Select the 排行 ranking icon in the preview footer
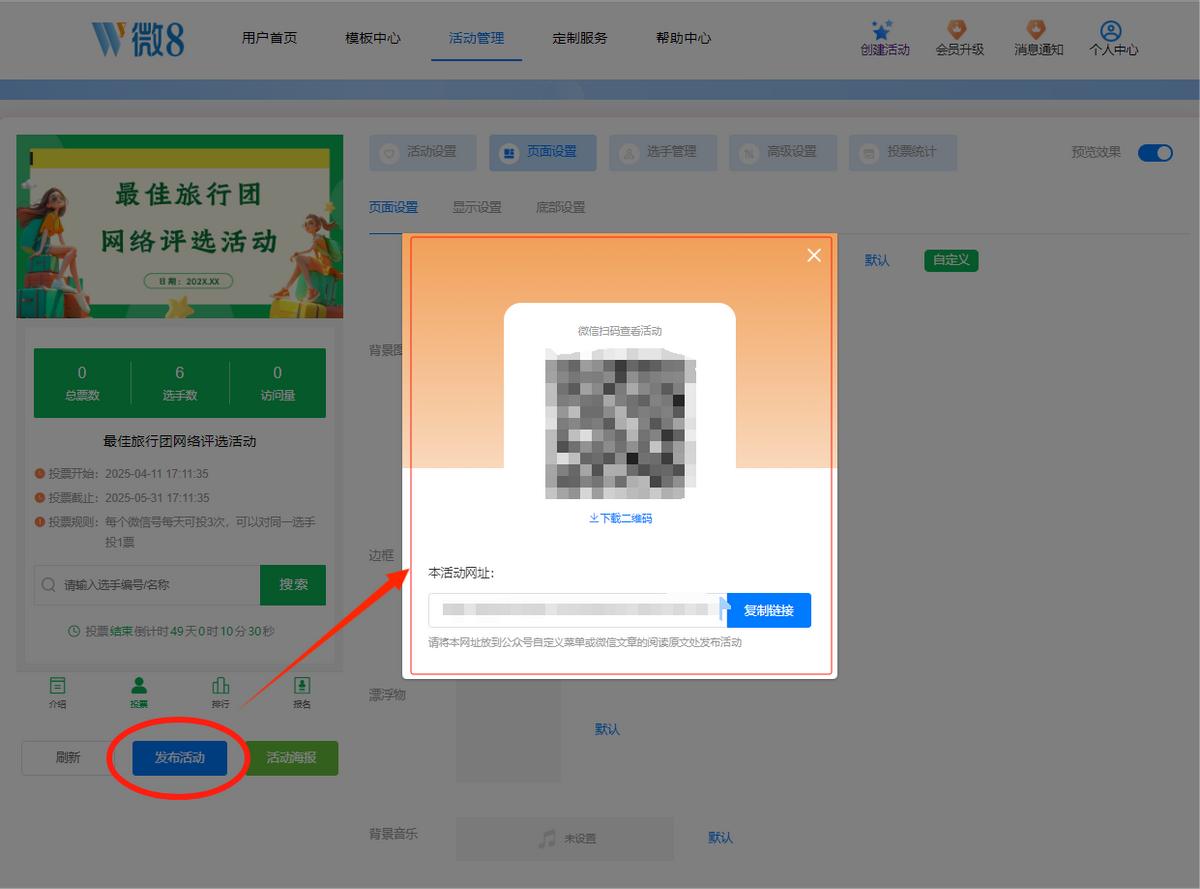This screenshot has width=1200, height=889. [x=220, y=686]
